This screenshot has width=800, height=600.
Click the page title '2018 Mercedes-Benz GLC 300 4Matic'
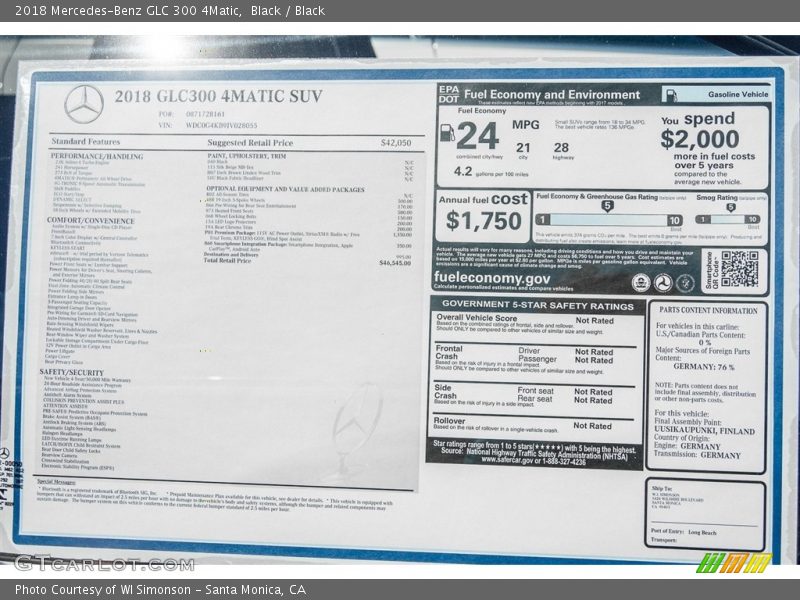(129, 11)
